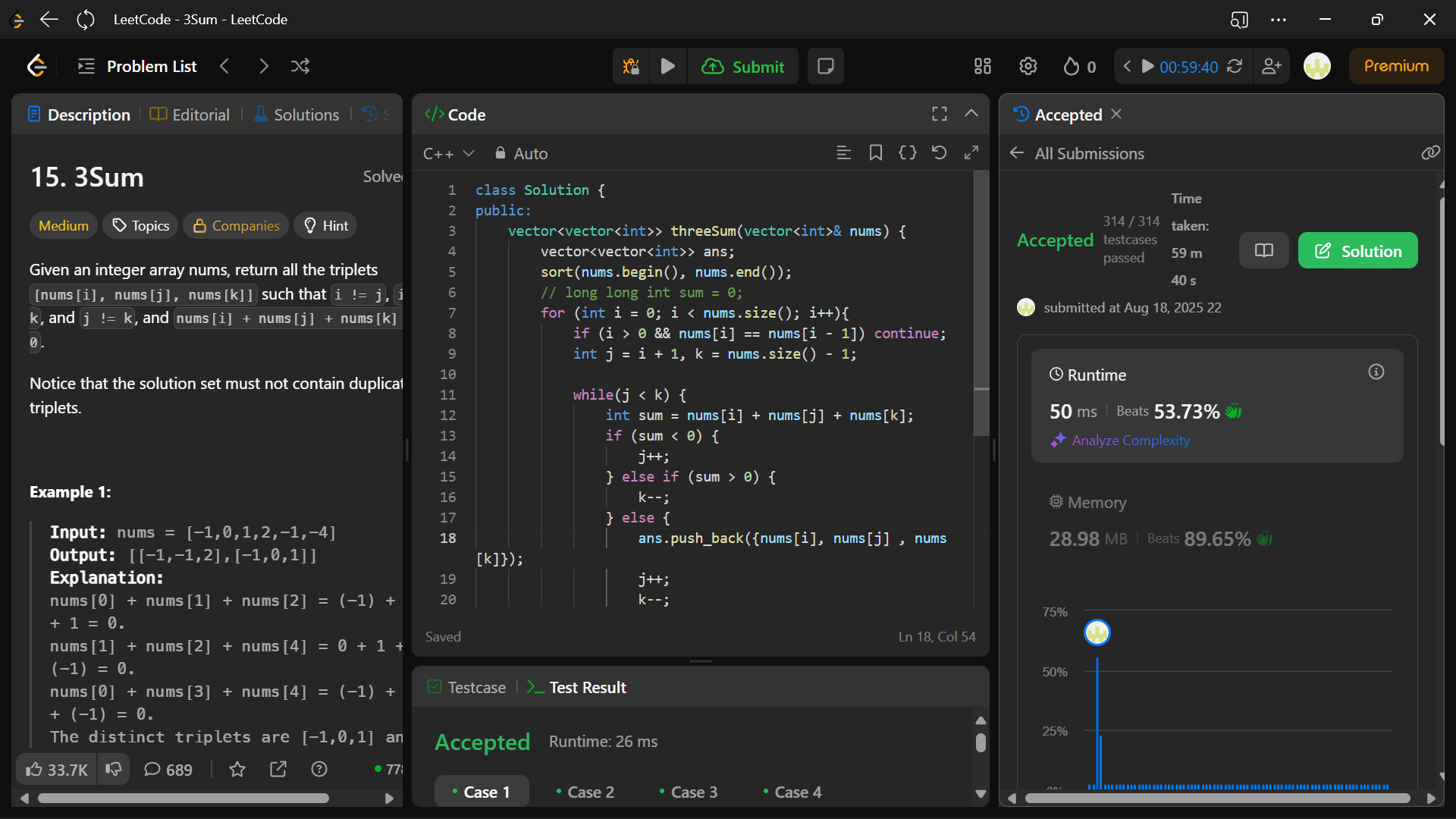The image size is (1456, 819).
Task: Collapse the Code panel with the chevron
Action: (971, 114)
